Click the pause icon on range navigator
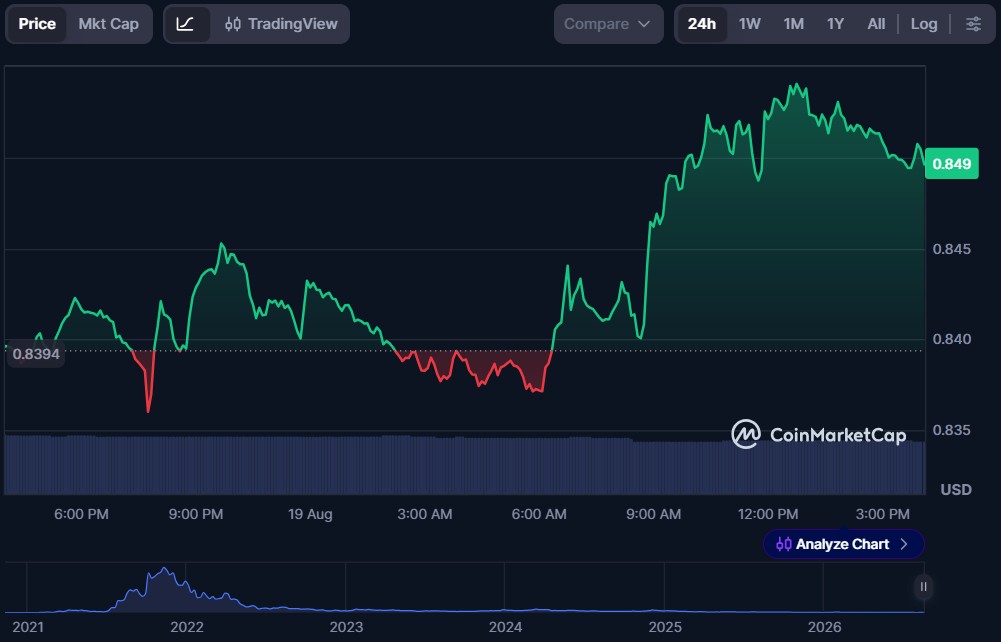 923,586
